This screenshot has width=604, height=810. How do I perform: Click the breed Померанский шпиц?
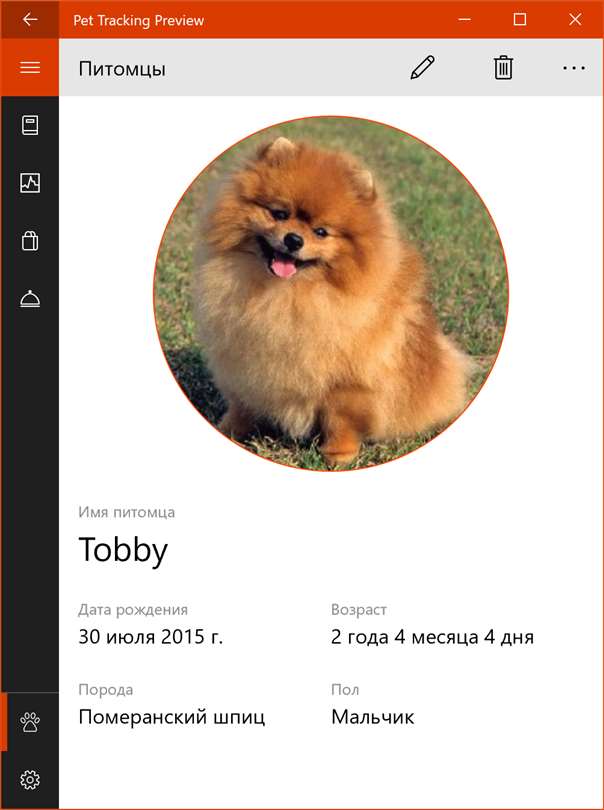click(172, 717)
